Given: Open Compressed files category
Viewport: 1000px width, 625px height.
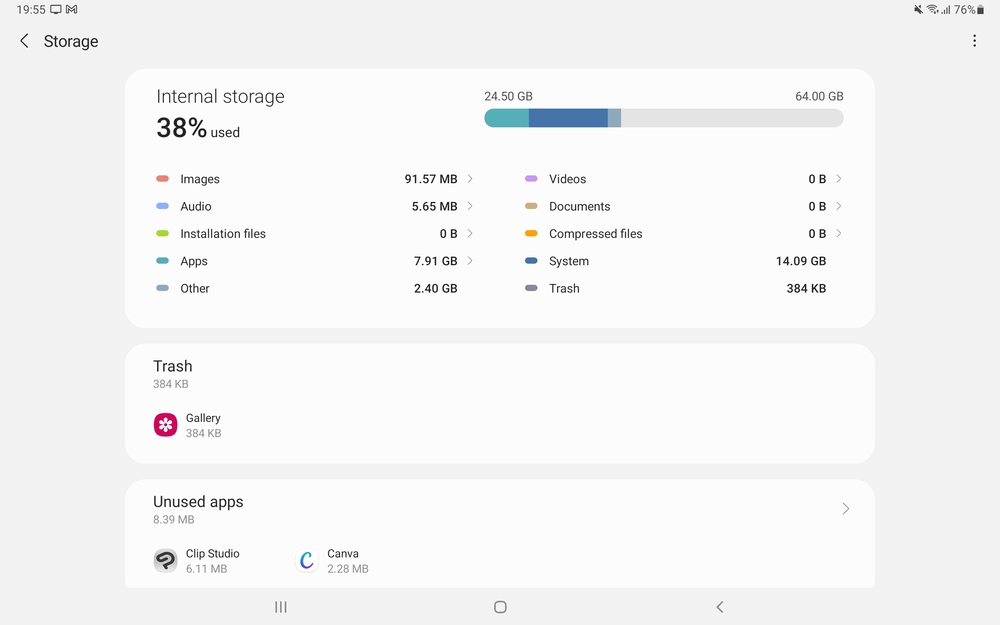Looking at the screenshot, I should click(x=595, y=234).
